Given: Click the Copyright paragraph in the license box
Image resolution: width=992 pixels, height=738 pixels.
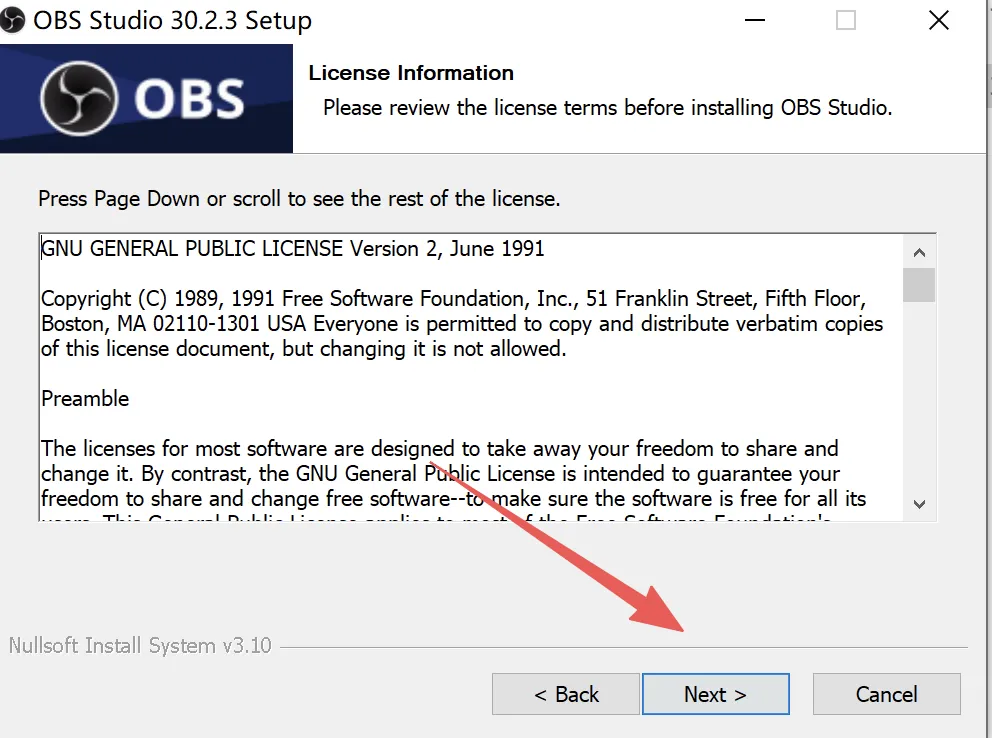Looking at the screenshot, I should 460,324.
